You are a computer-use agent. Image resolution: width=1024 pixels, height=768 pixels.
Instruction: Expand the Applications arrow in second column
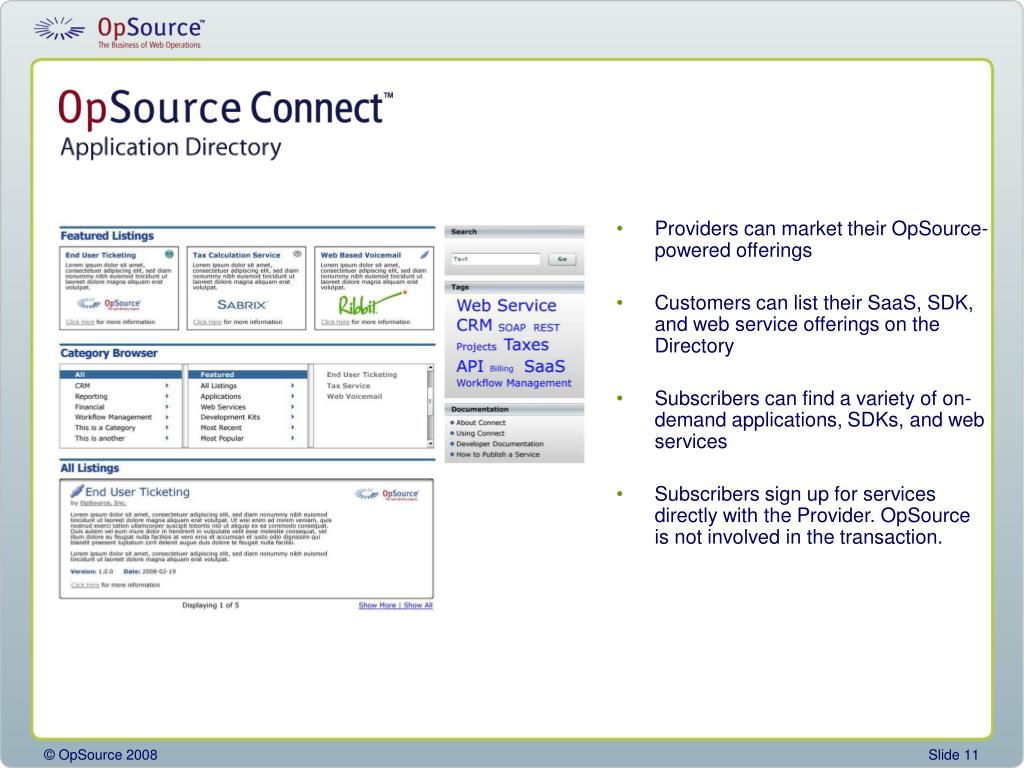click(293, 396)
